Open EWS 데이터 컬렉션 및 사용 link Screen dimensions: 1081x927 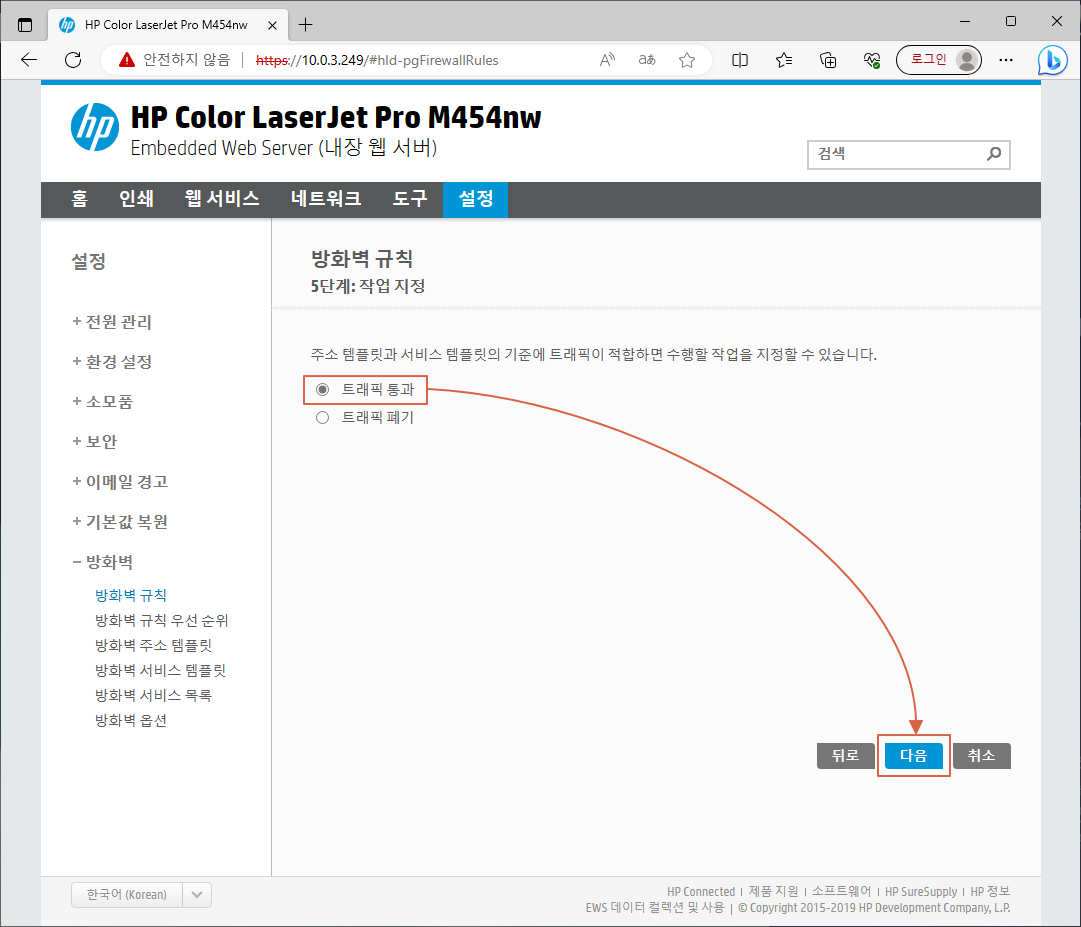655,908
